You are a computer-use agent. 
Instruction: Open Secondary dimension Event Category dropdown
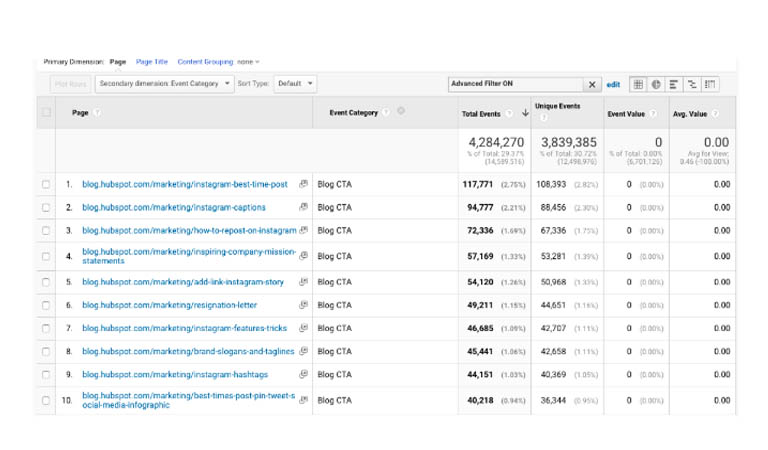tap(165, 84)
